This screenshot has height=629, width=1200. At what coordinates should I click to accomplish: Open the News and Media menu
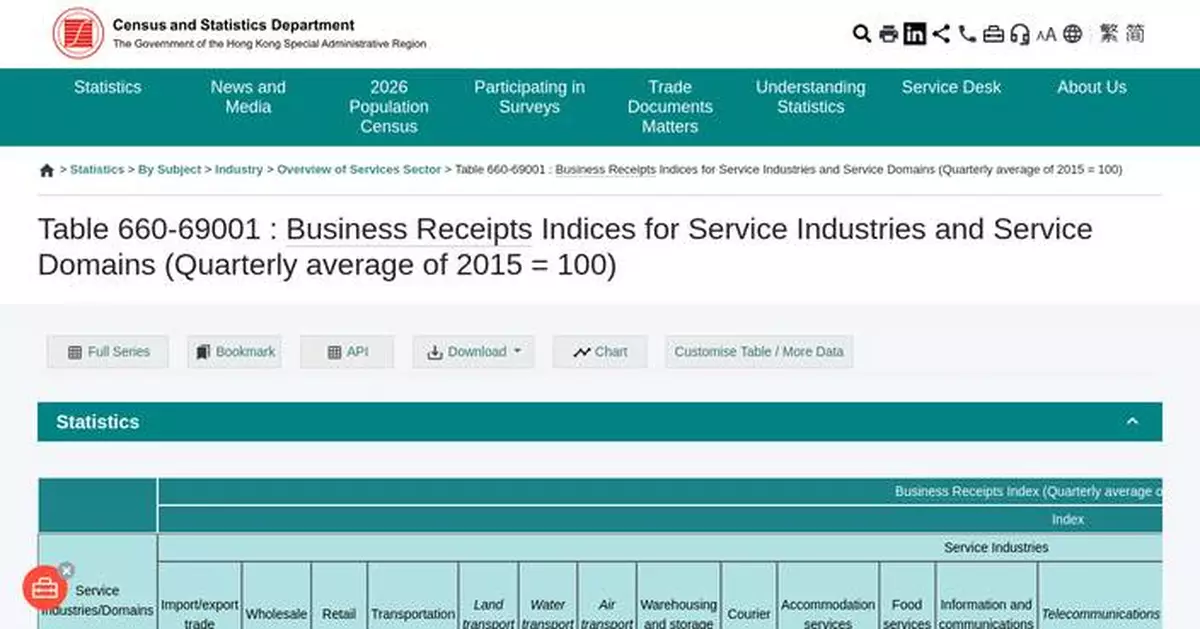247,97
